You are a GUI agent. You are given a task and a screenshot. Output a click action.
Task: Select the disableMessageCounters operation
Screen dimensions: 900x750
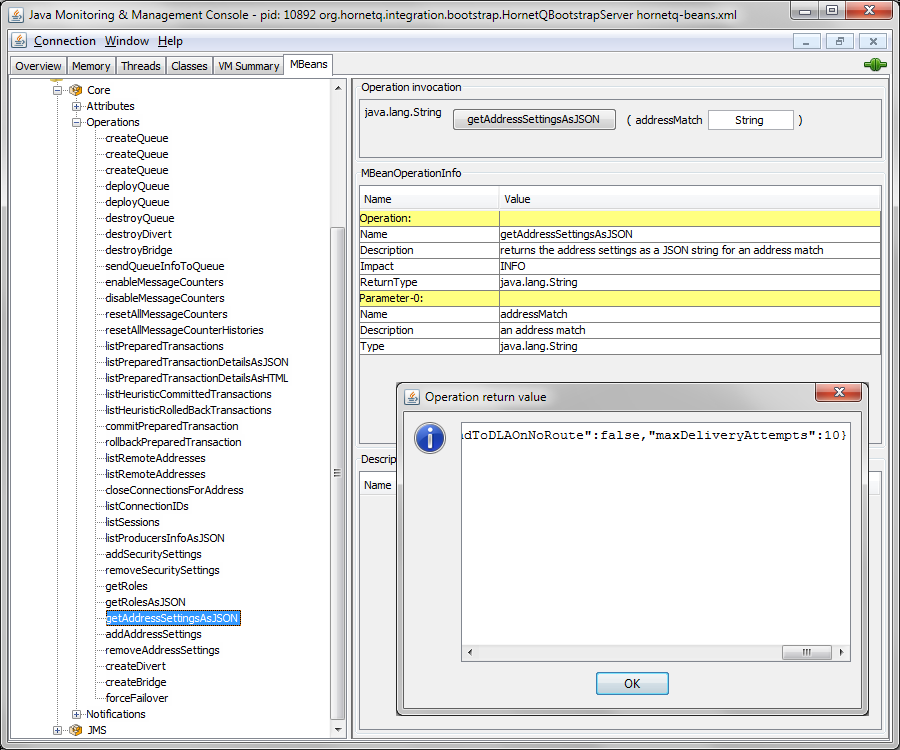coord(165,298)
